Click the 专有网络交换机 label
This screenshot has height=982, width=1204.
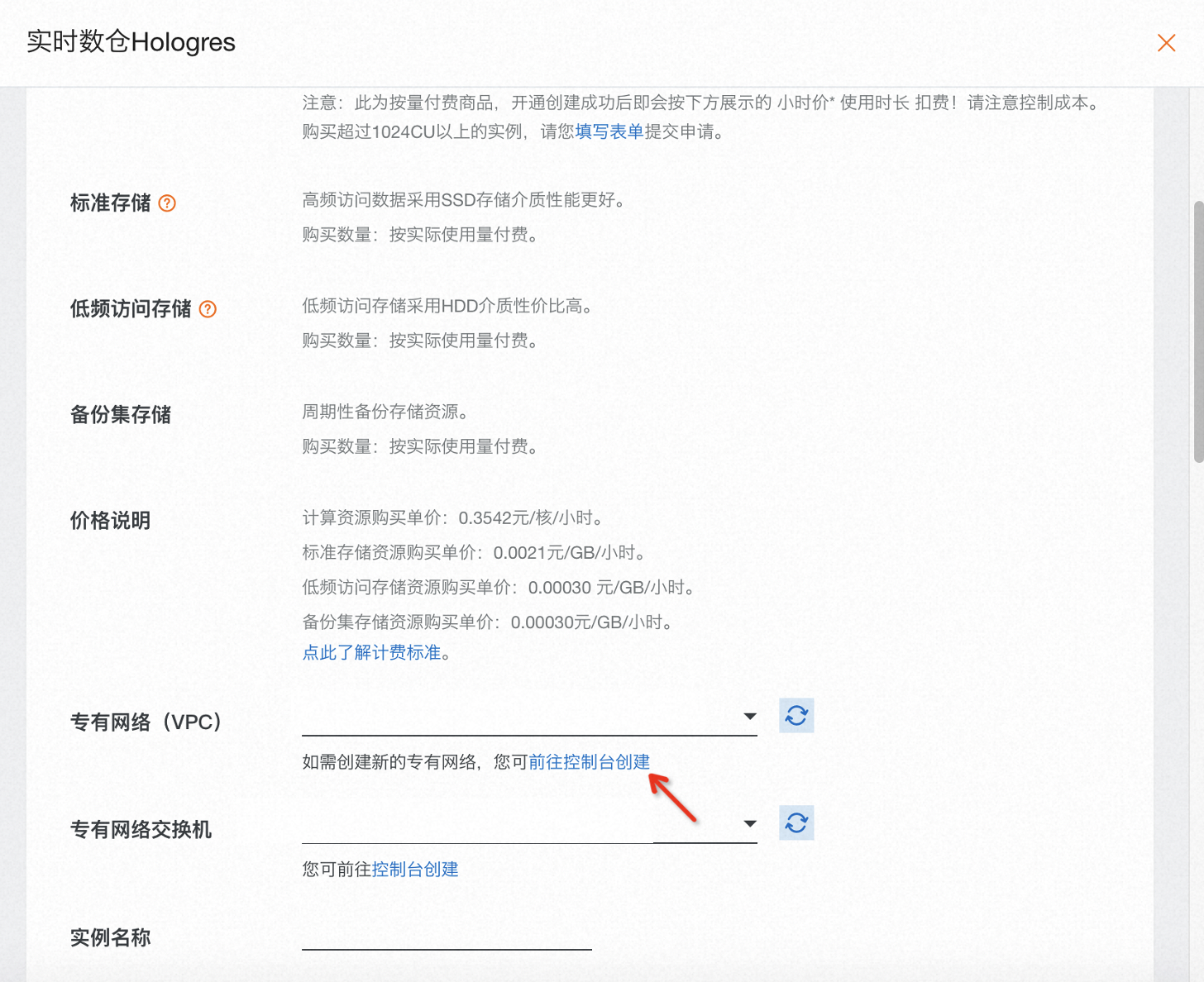(x=141, y=830)
